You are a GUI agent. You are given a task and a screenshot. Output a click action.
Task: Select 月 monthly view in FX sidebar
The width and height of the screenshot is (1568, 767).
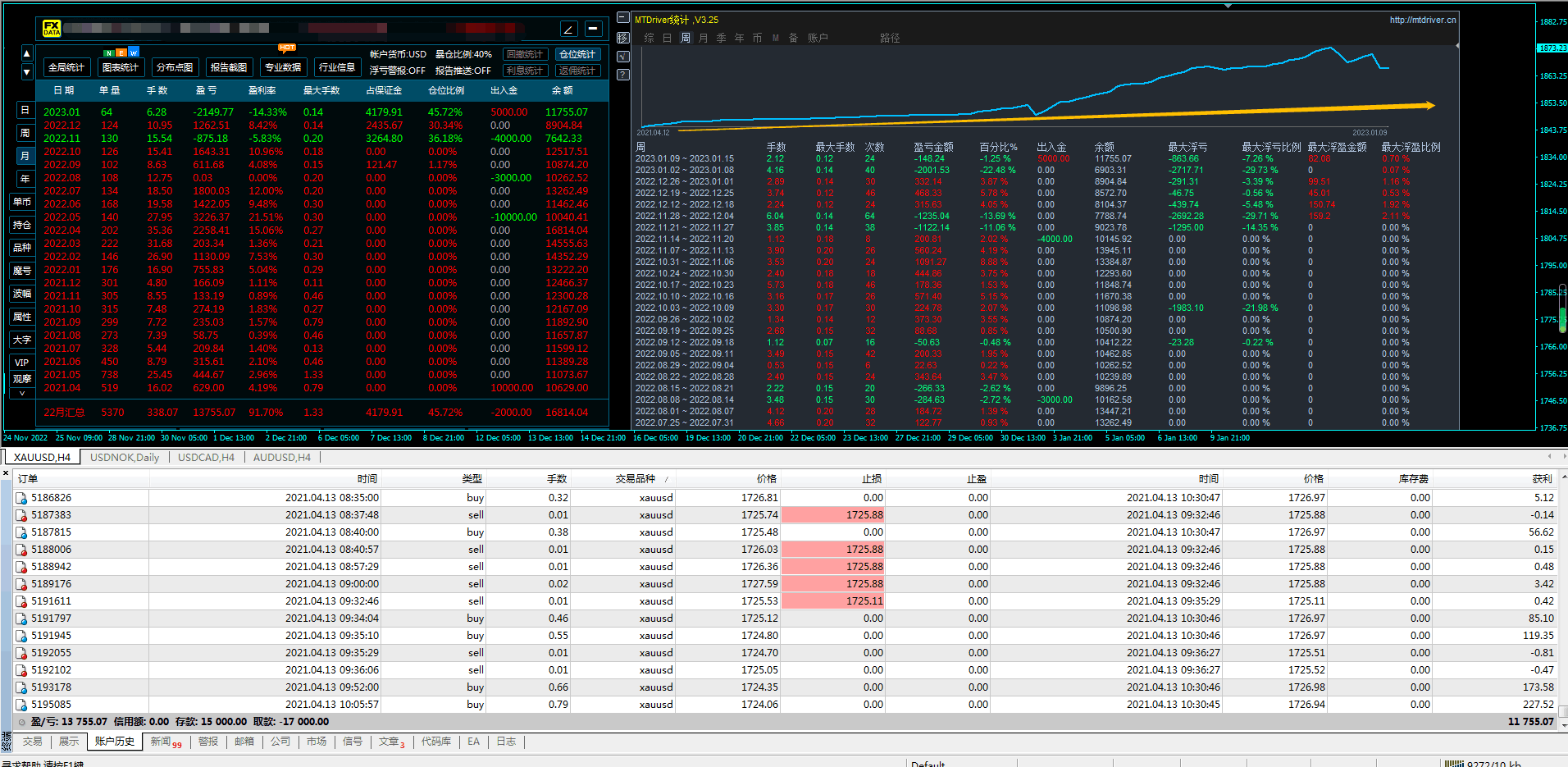pos(25,156)
